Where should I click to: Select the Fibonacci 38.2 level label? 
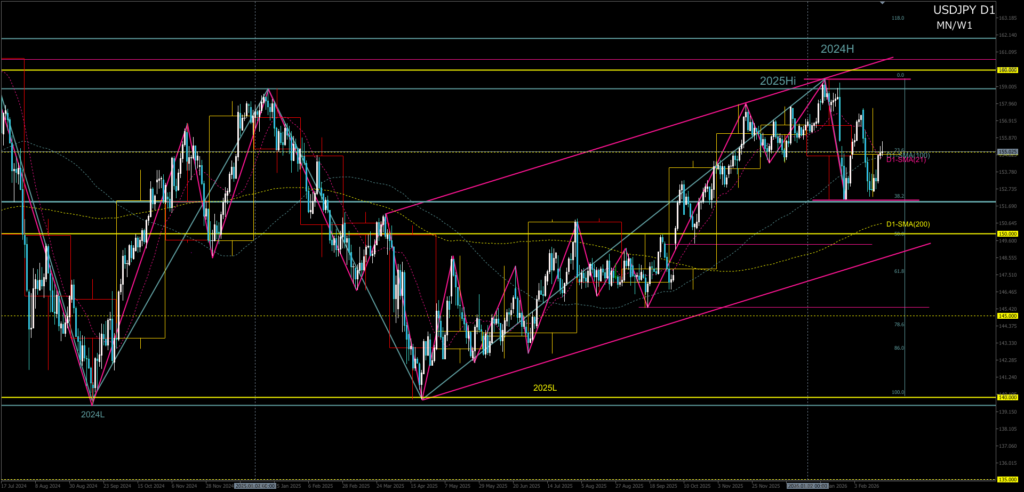point(899,196)
